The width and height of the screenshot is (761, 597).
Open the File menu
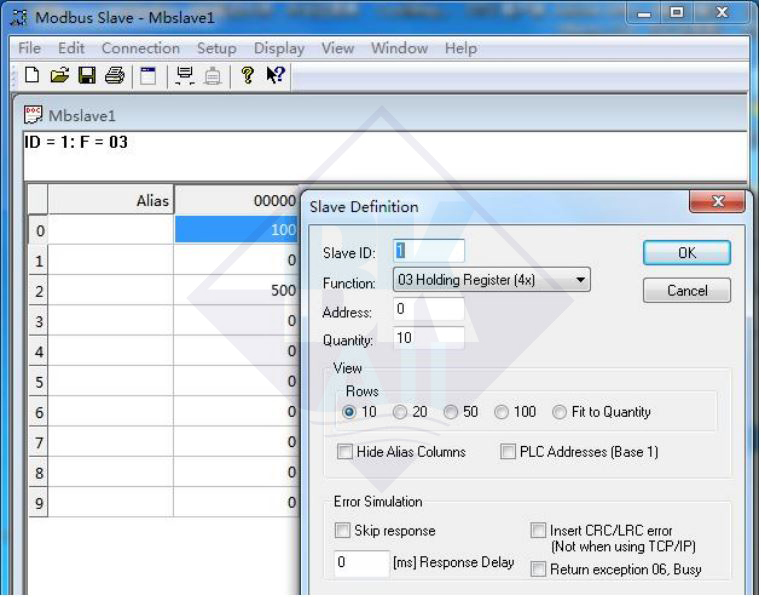click(30, 48)
